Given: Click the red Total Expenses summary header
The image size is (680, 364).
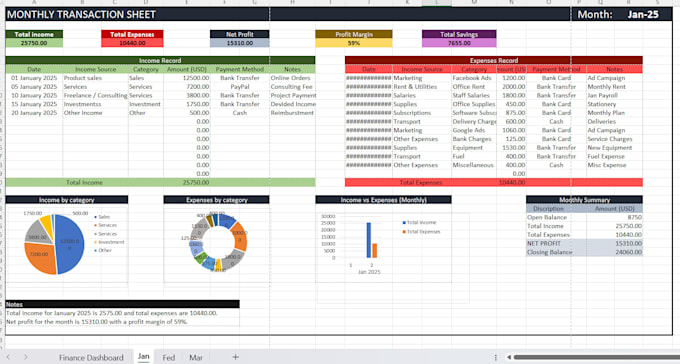Looking at the screenshot, I should tap(132, 34).
